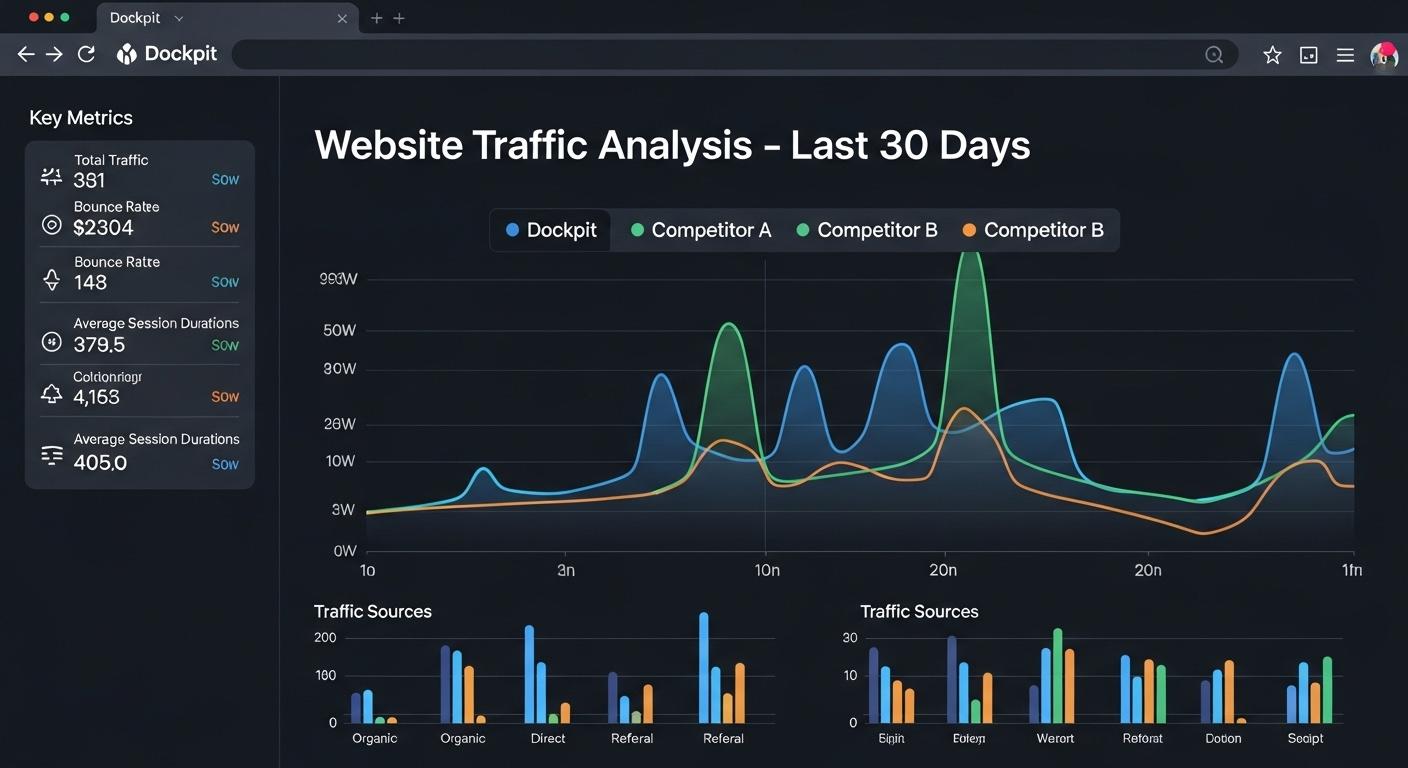Click the icon beside the 405.0 metric
The image size is (1408, 768).
51,455
